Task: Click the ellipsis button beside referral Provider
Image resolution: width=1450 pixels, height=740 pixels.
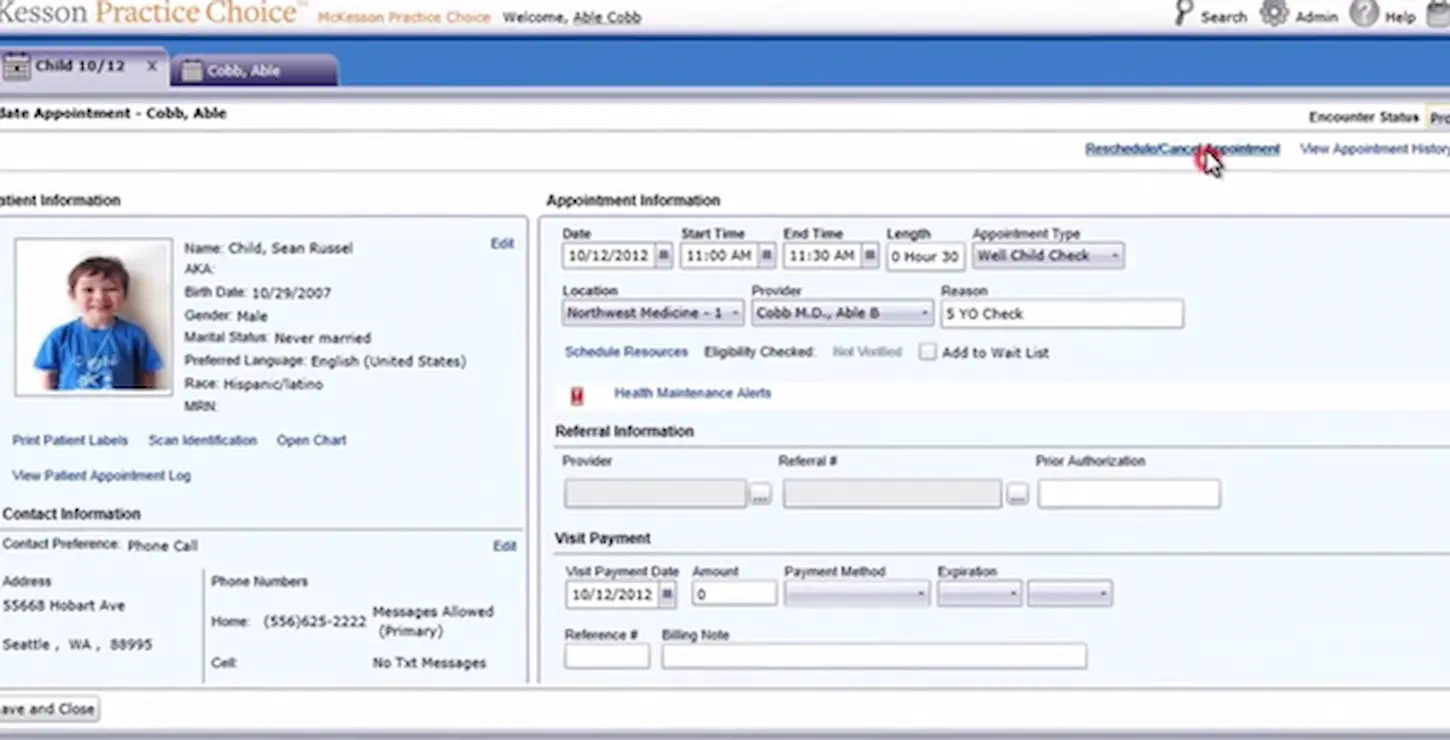Action: pos(760,493)
